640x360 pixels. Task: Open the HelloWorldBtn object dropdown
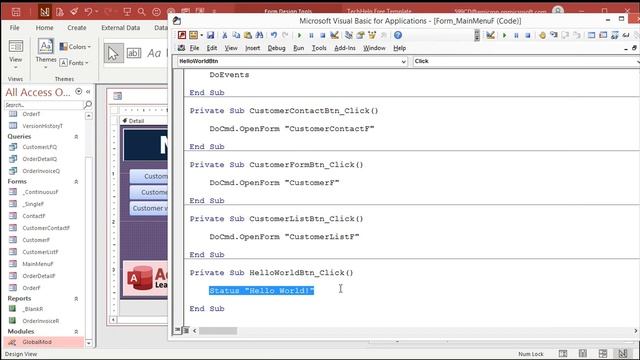(x=403, y=61)
